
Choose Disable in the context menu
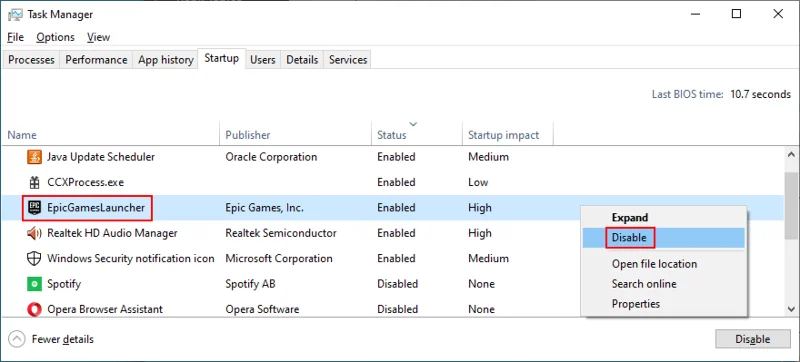tap(663, 238)
